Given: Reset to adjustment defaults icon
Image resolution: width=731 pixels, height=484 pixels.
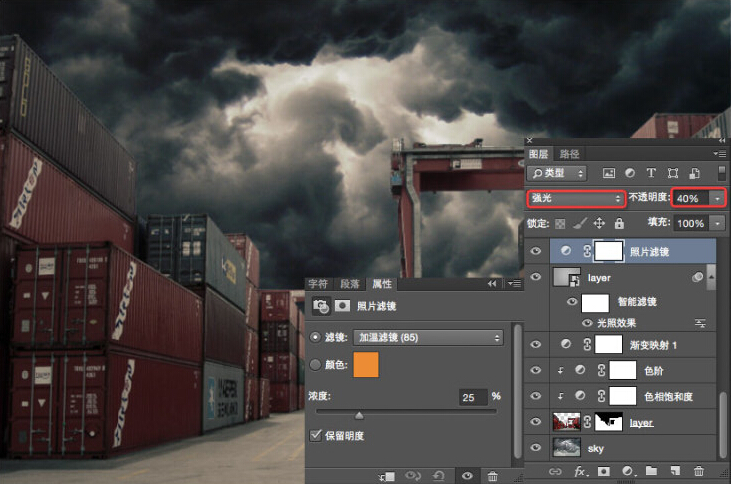Looking at the screenshot, I should click(x=438, y=476).
